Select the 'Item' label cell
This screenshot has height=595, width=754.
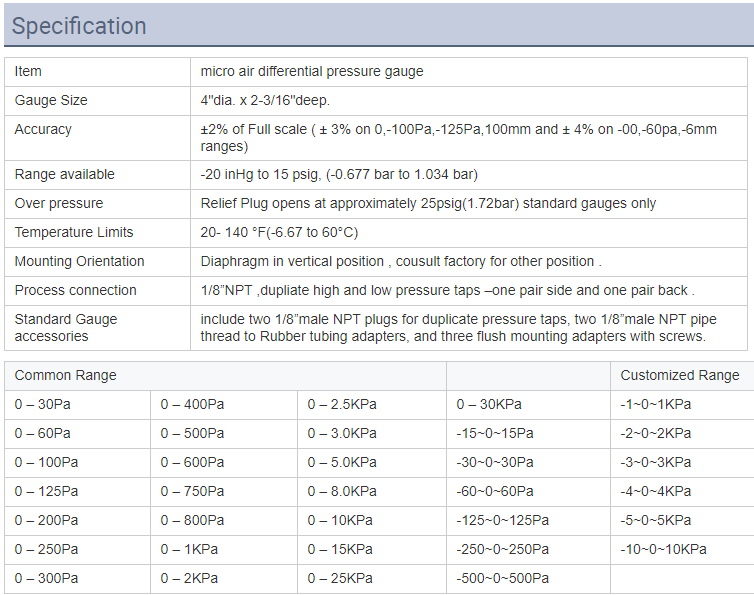98,72
